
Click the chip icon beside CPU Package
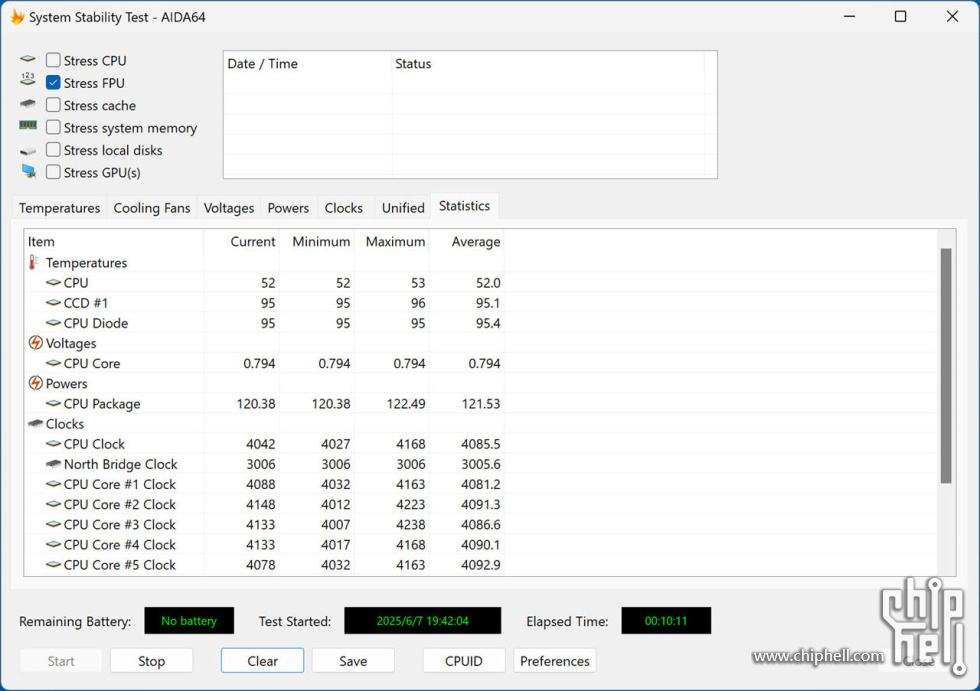[x=54, y=404]
